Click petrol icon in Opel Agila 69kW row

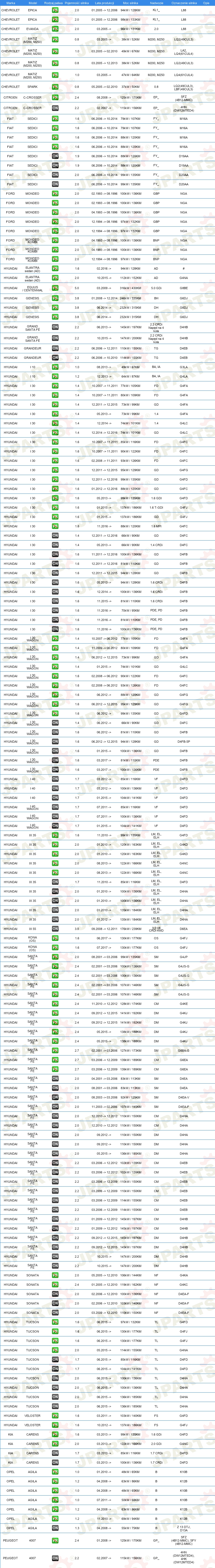55,1519
